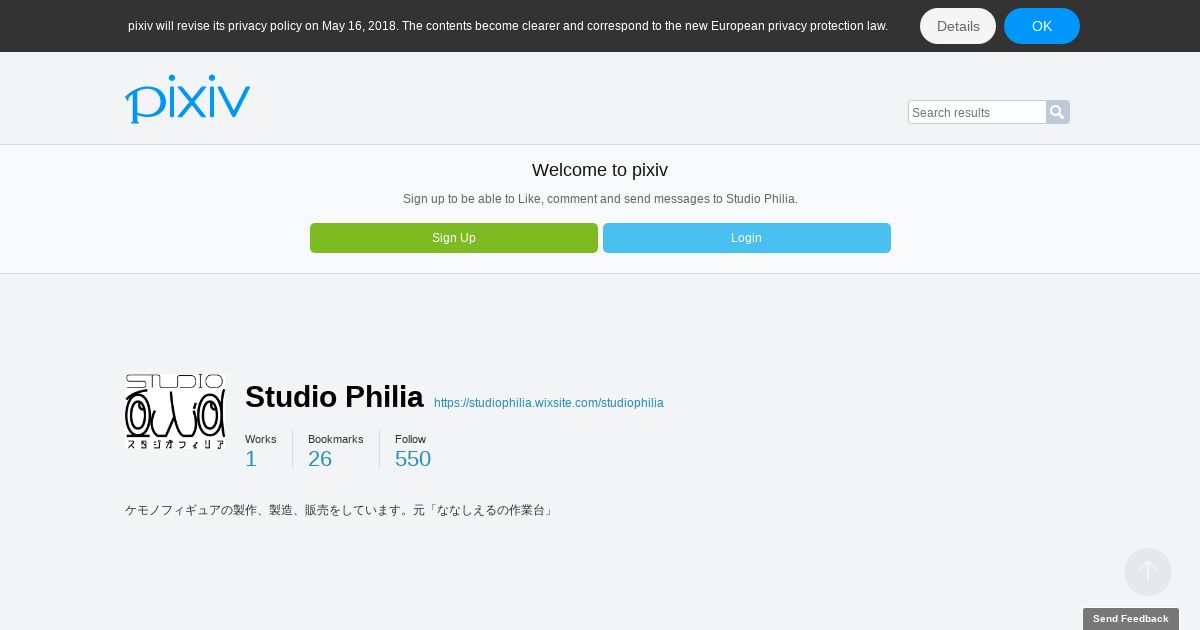Click the Japanese profile description text
This screenshot has height=630, width=1200.
point(340,510)
